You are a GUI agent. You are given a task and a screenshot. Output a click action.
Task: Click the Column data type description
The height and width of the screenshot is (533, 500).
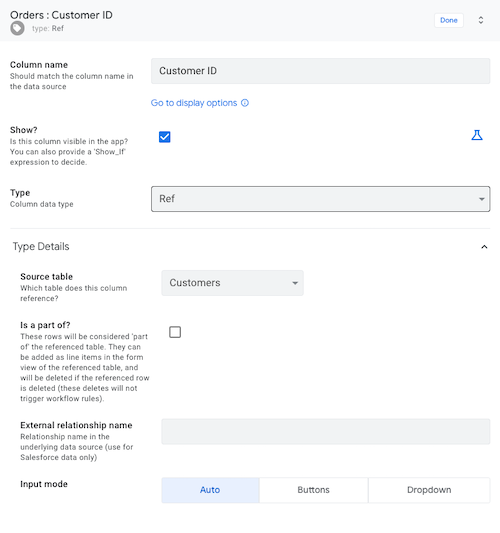click(x=41, y=204)
